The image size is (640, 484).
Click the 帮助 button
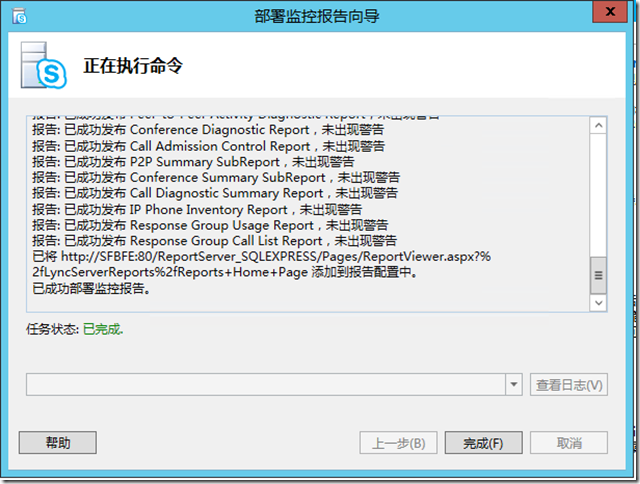coord(58,443)
